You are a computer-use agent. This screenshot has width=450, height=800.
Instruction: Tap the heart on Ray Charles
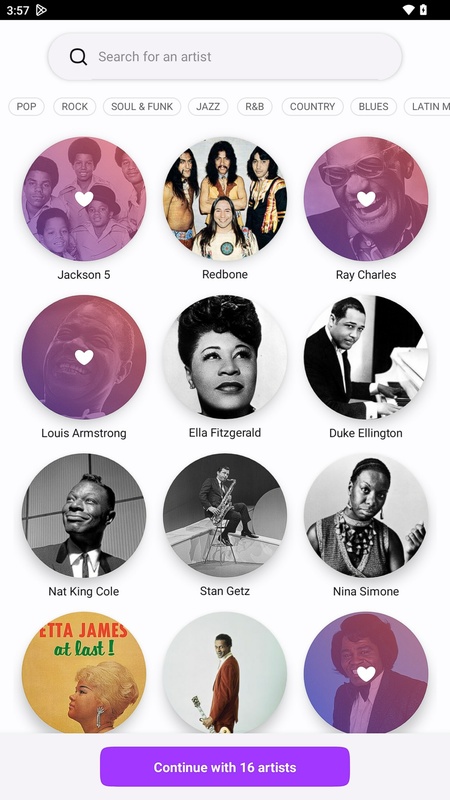pyautogui.click(x=366, y=199)
